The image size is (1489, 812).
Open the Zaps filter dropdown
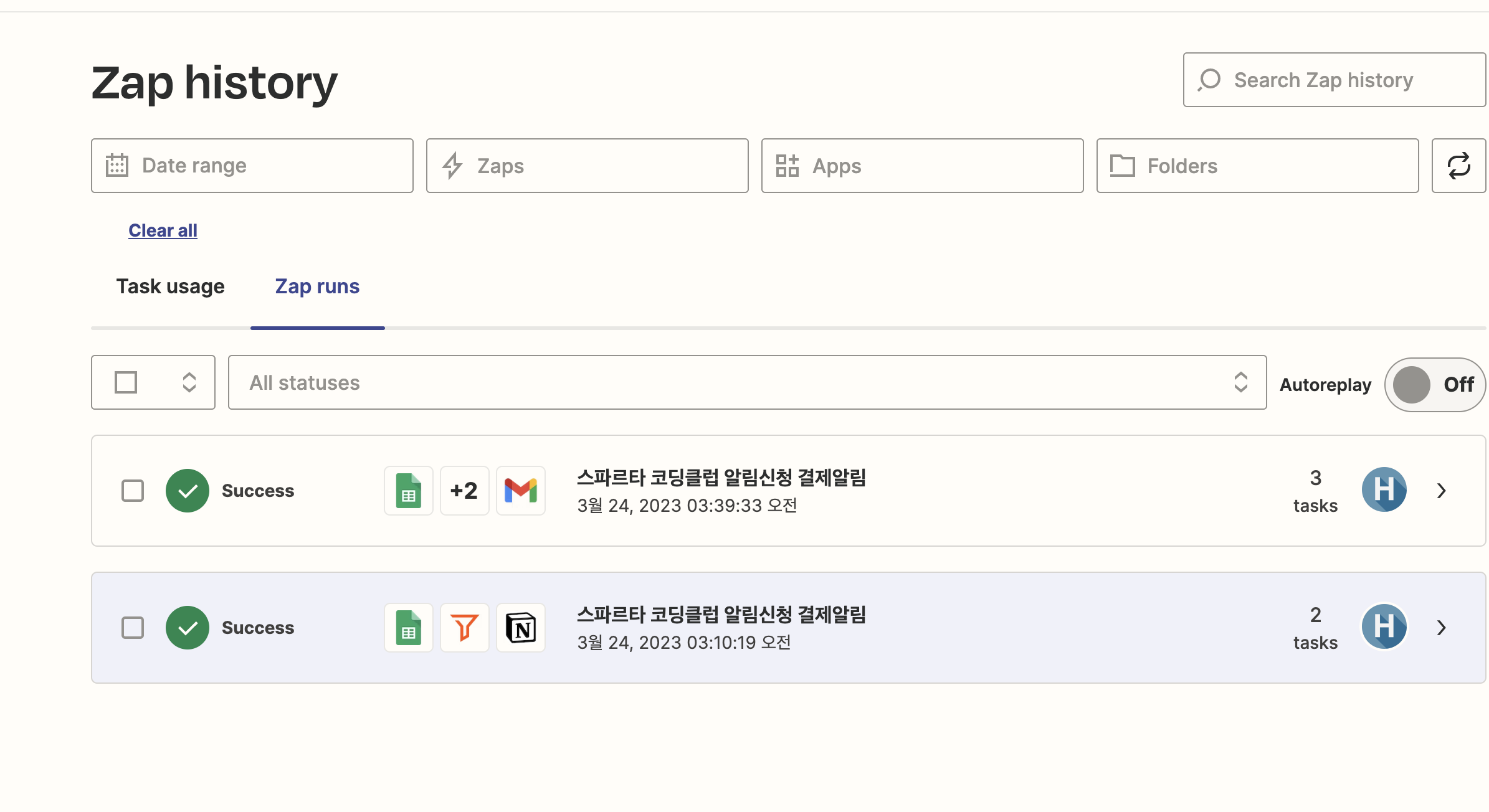click(x=587, y=166)
